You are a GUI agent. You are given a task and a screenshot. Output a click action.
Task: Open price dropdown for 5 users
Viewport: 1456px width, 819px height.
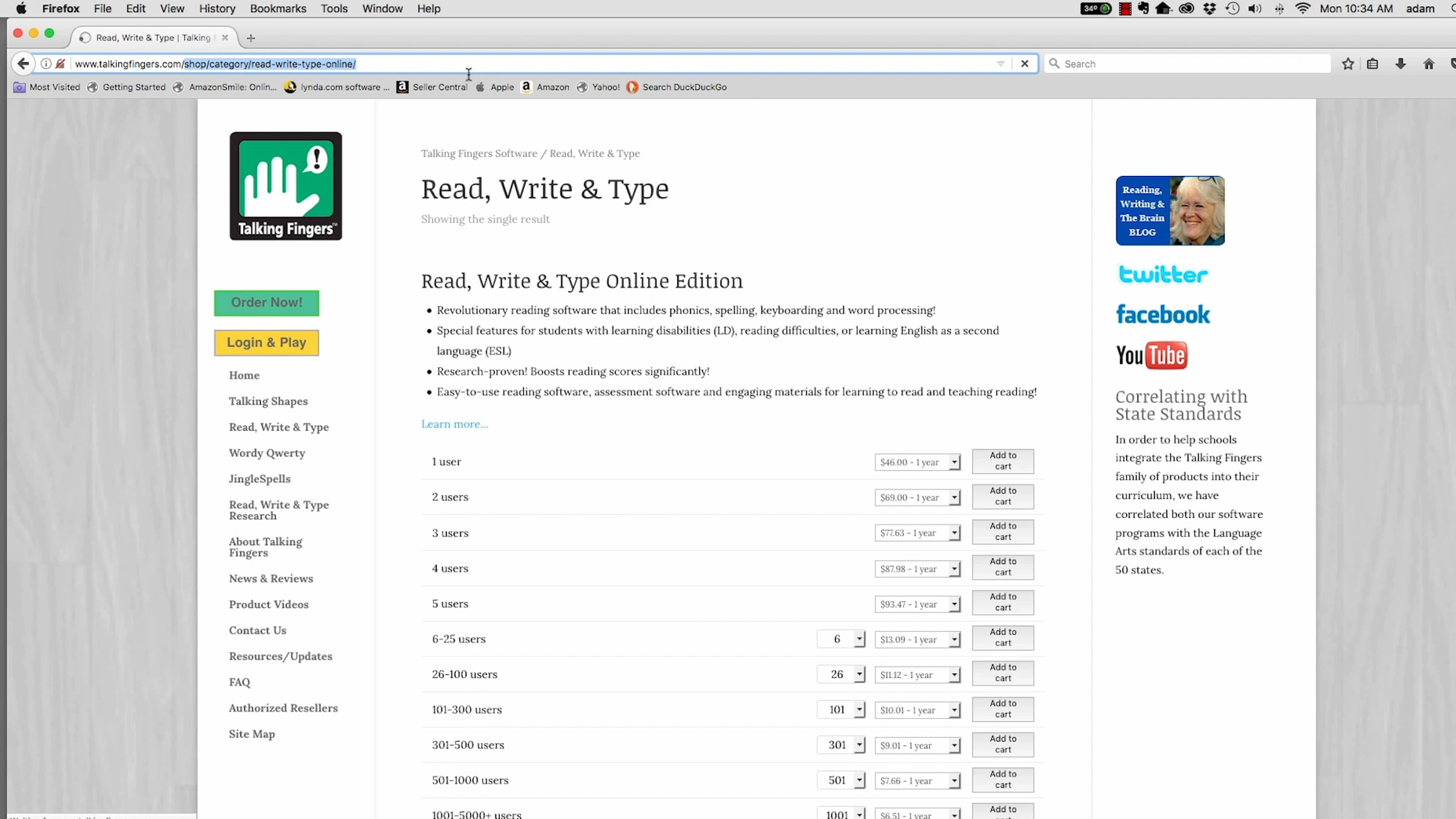(917, 604)
